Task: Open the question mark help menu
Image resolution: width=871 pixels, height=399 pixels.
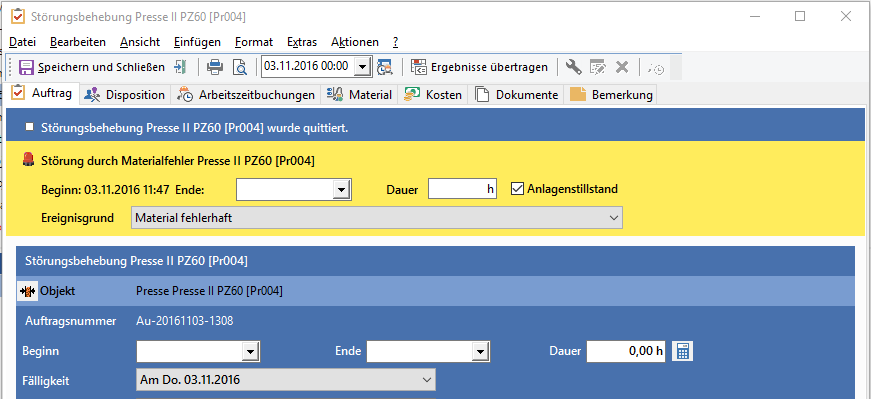Action: point(396,42)
